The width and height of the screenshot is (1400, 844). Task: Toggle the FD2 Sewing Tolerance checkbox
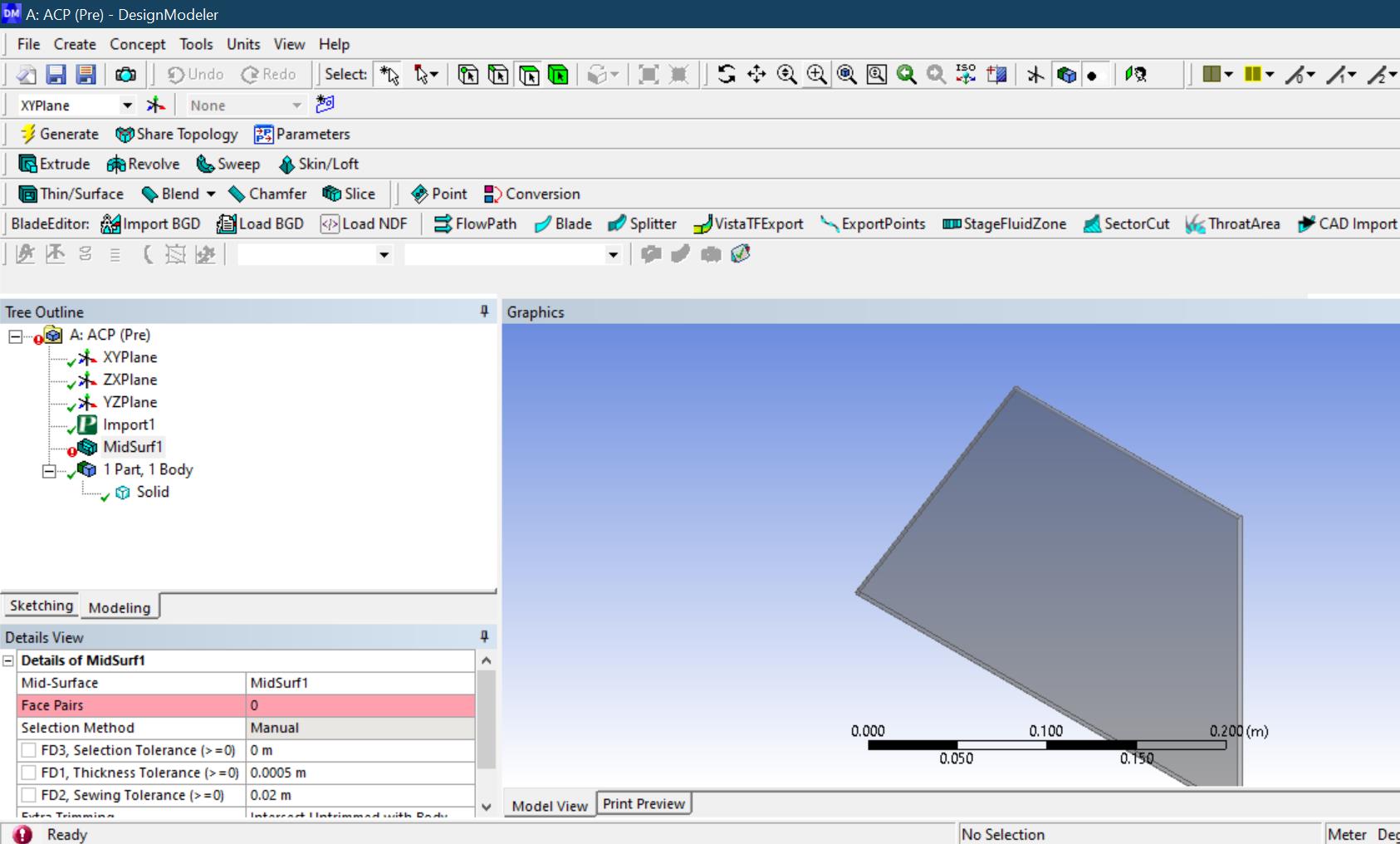(x=29, y=795)
